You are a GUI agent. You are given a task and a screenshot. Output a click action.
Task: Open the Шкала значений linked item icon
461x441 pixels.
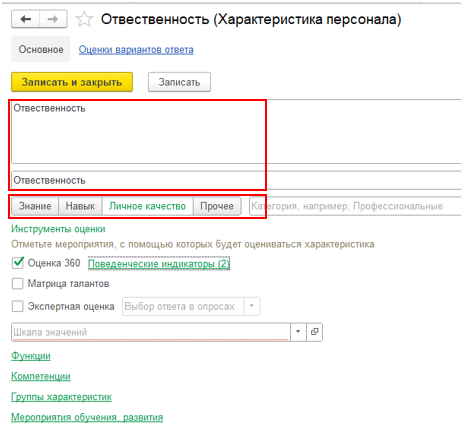314,332
